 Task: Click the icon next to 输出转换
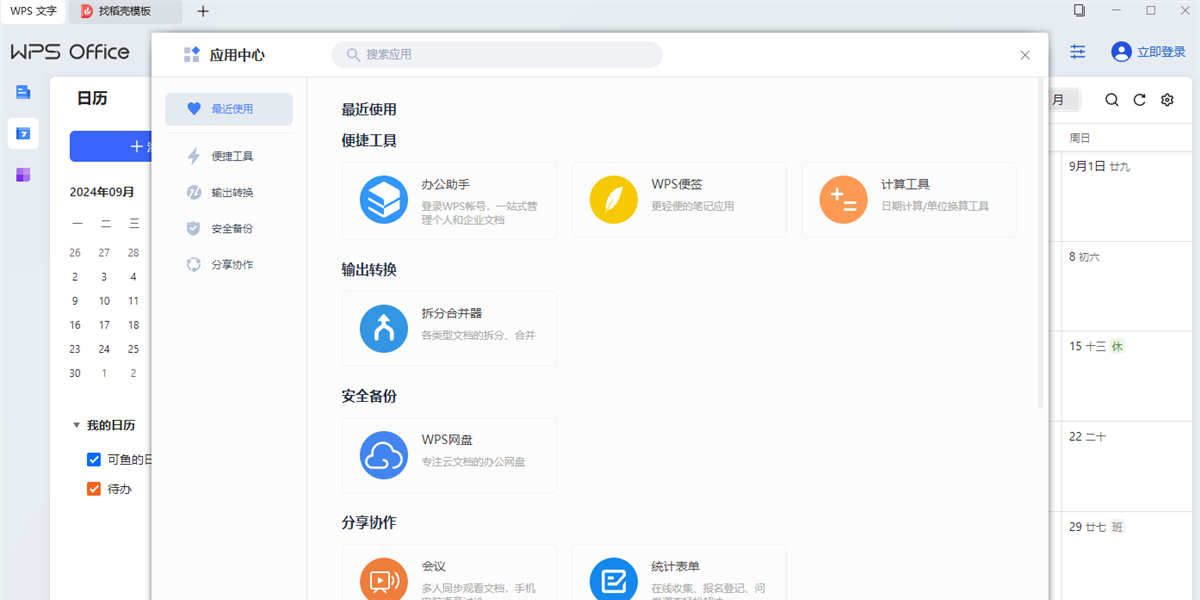[x=194, y=192]
